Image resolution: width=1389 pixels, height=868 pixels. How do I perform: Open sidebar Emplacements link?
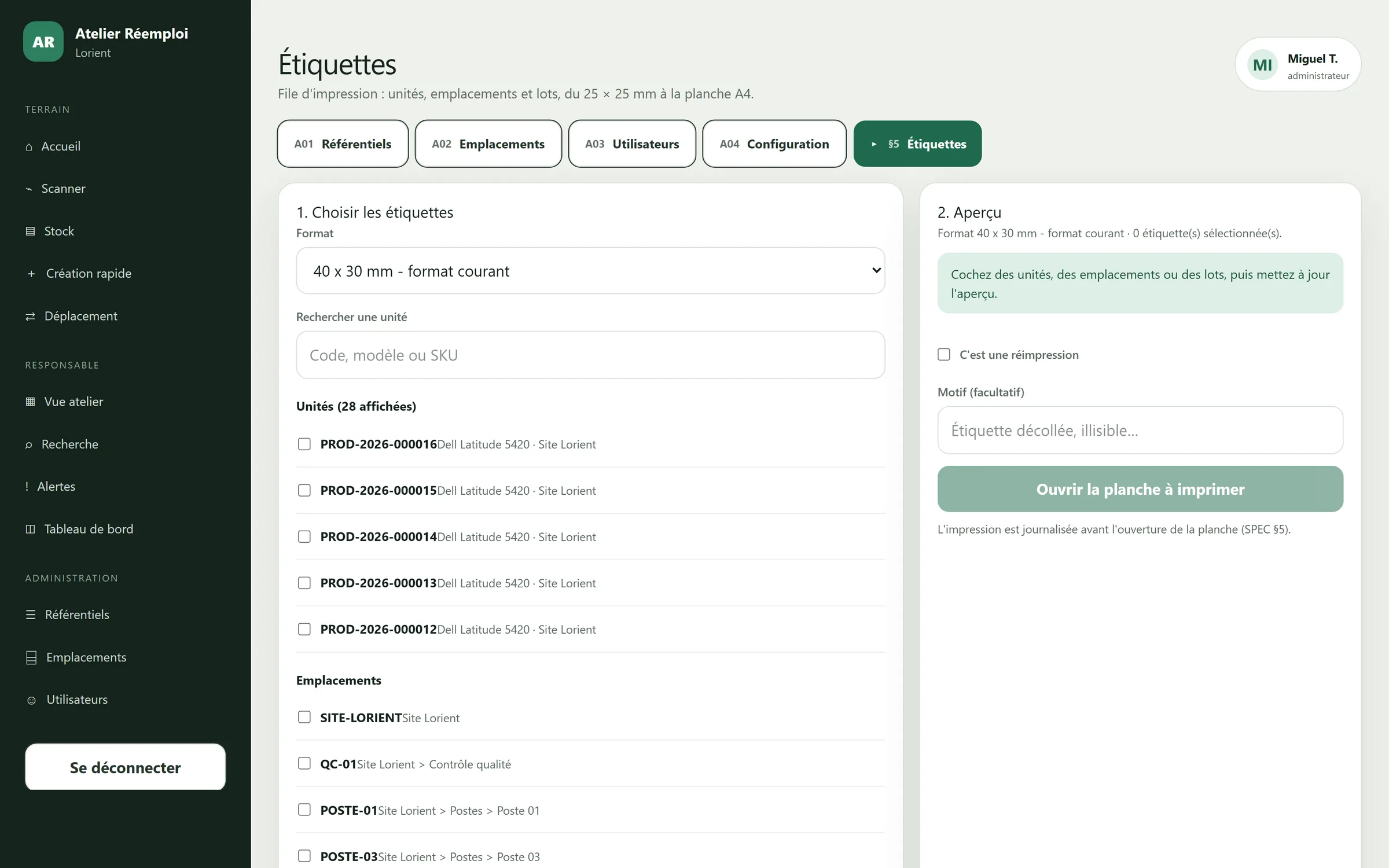tap(125, 657)
